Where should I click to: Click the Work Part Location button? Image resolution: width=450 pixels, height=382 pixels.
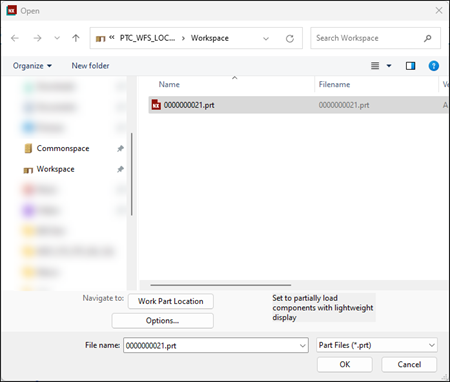tap(171, 301)
